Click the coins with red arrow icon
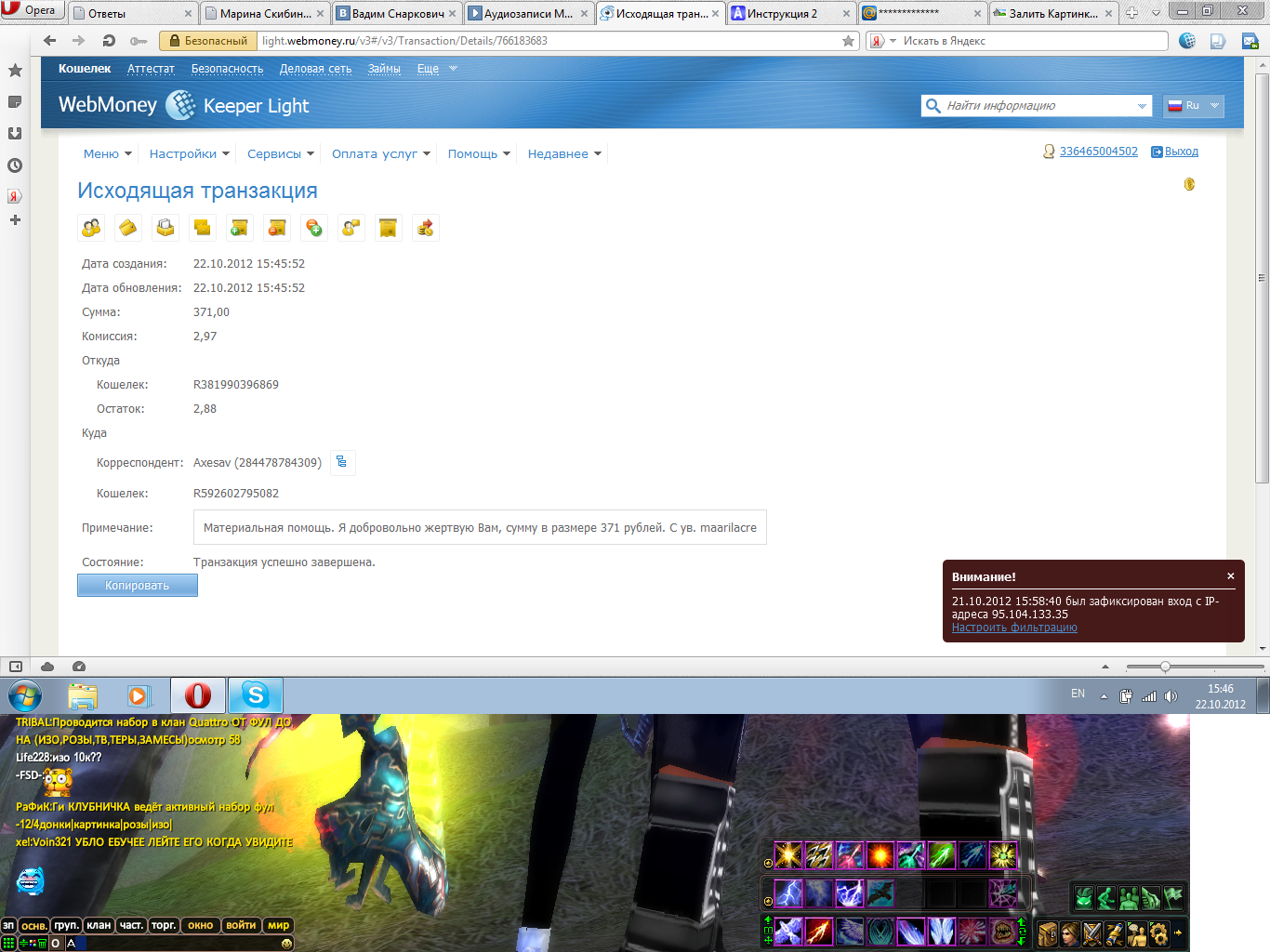This screenshot has width=1270, height=952. [426, 228]
